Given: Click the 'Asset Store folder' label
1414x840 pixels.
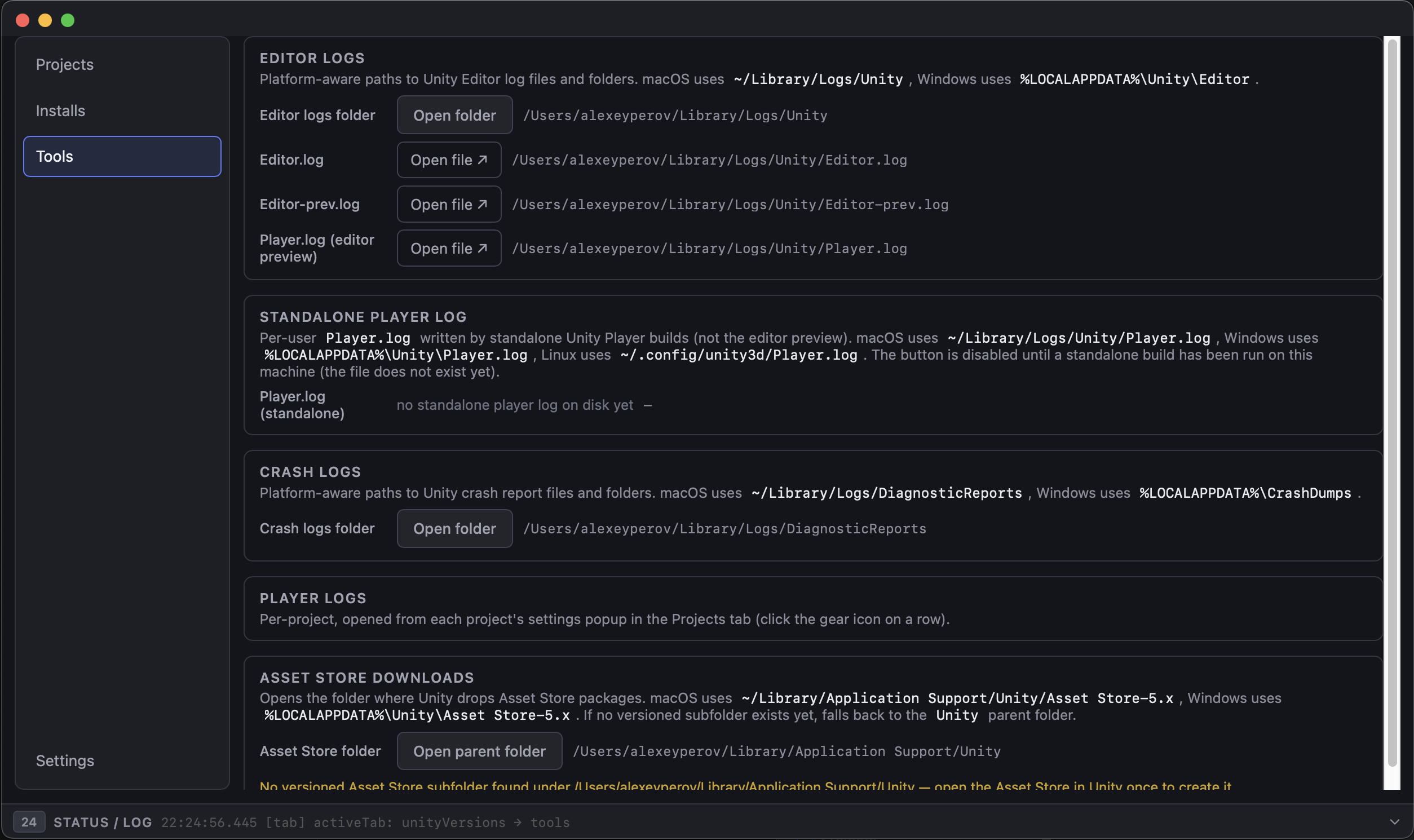Looking at the screenshot, I should click(x=320, y=751).
